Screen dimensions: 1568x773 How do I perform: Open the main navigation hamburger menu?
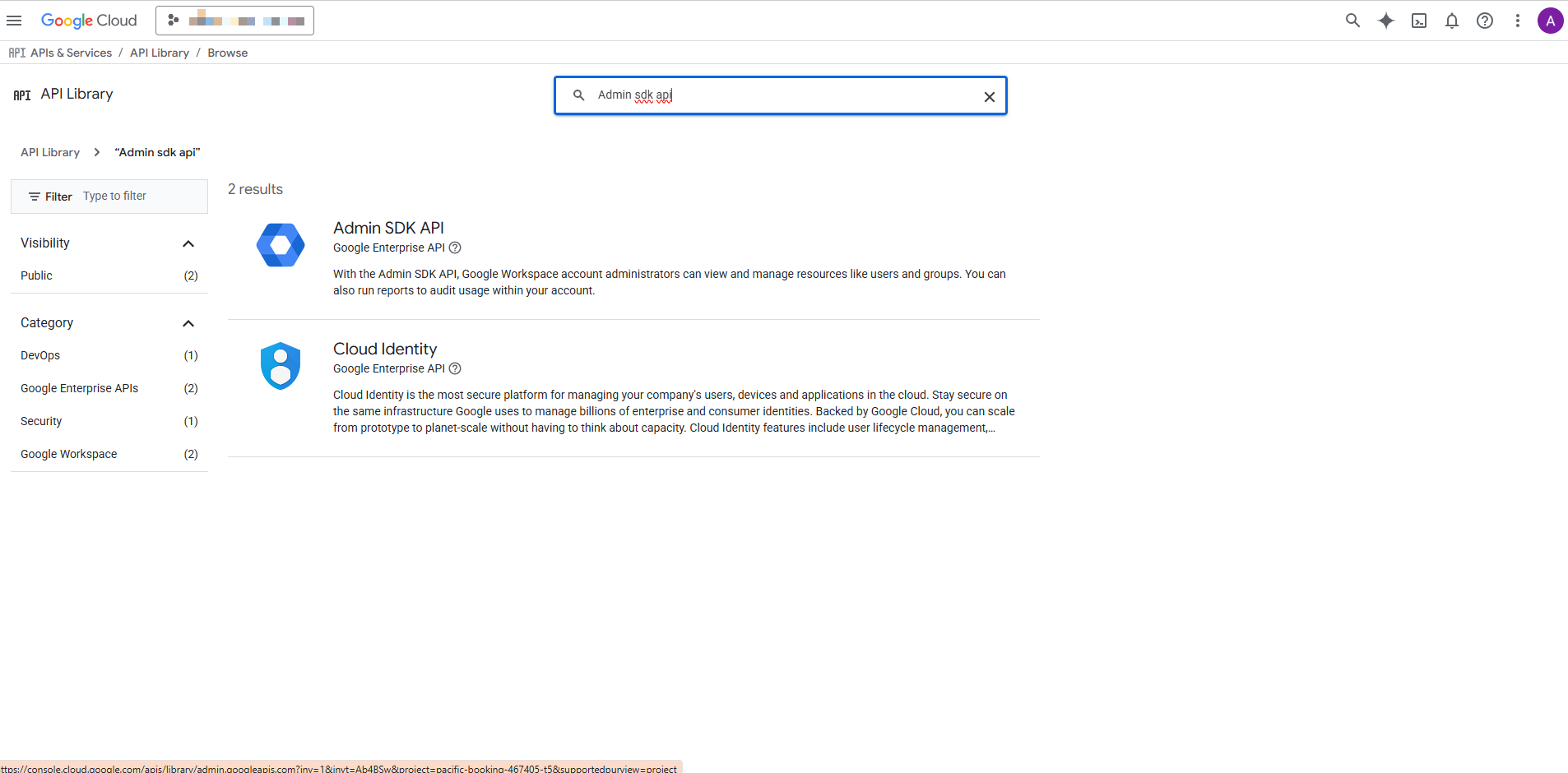pyautogui.click(x=14, y=21)
